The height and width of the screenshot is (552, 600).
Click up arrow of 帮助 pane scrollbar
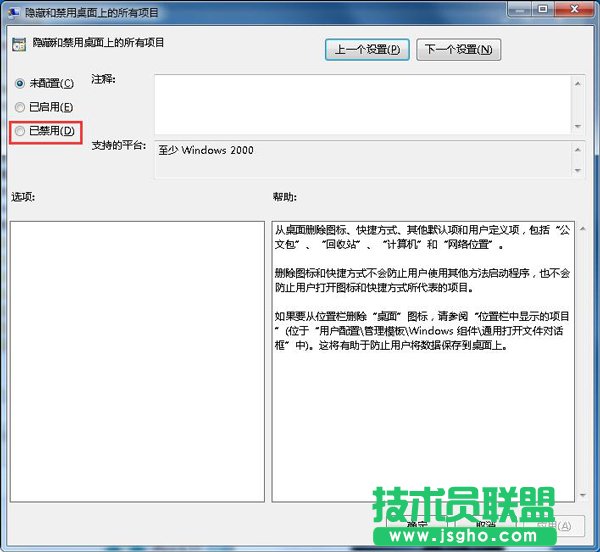click(583, 229)
